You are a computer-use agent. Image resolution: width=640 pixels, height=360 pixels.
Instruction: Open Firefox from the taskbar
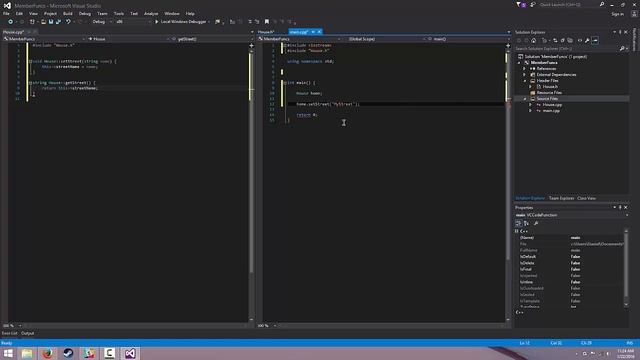point(48,353)
